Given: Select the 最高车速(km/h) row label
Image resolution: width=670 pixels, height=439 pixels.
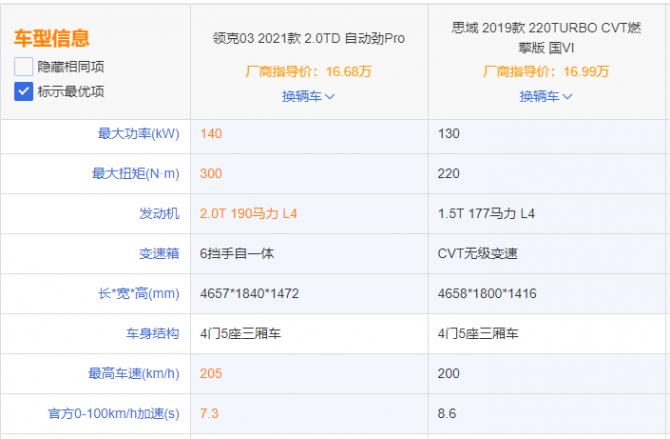Looking at the screenshot, I should (134, 374).
